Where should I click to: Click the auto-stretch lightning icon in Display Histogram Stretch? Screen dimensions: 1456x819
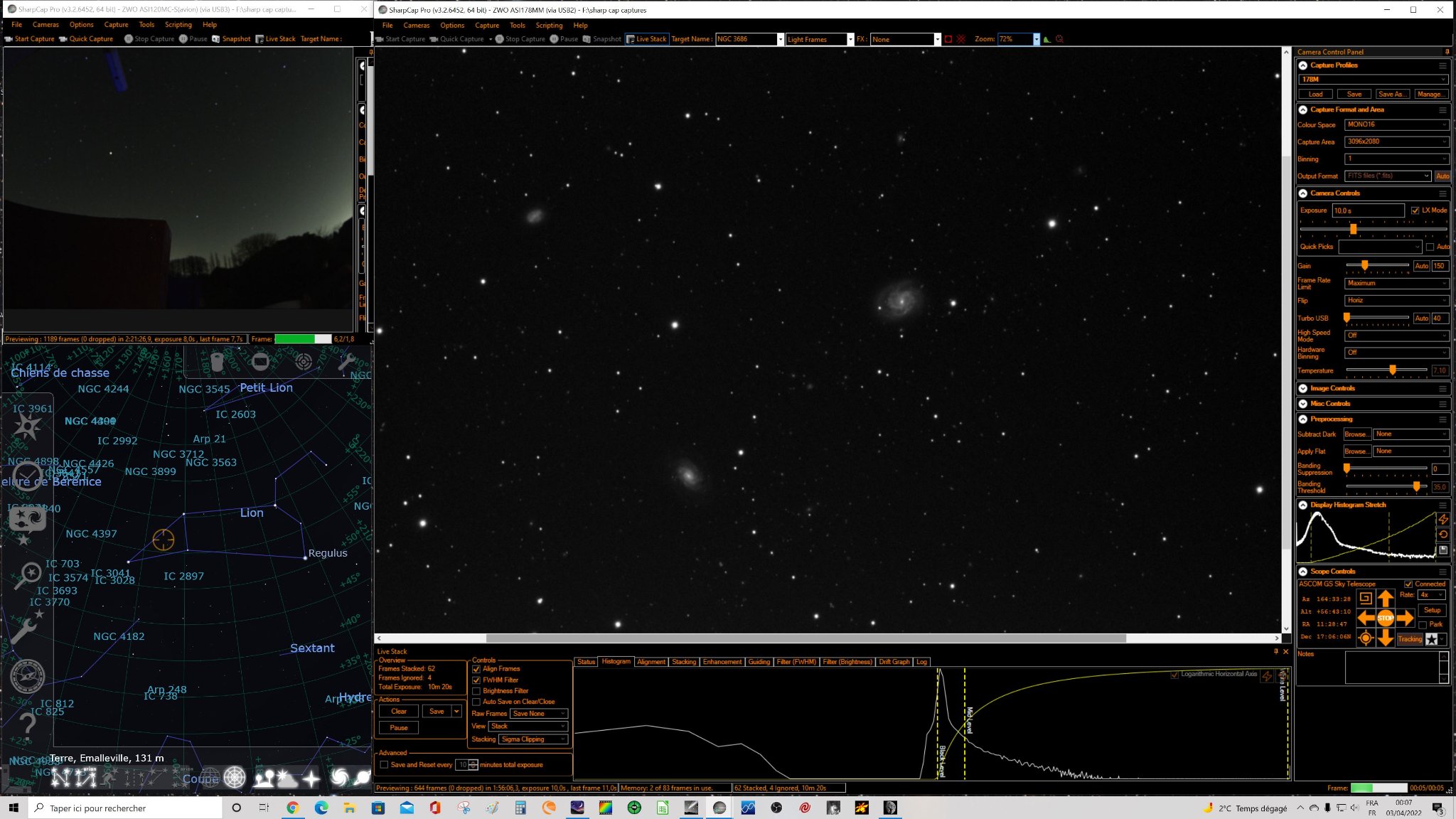tap(1443, 519)
